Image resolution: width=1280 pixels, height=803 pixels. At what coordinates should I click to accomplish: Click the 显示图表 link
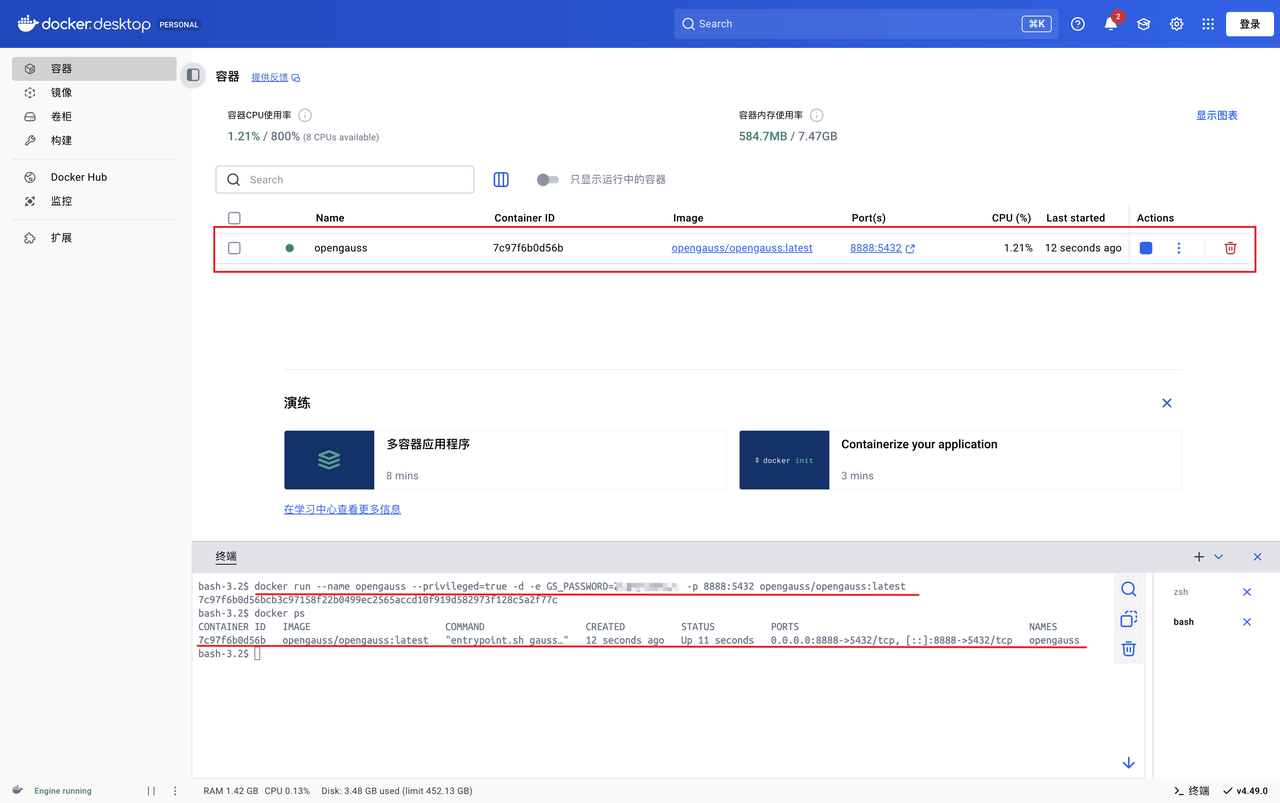tap(1217, 115)
